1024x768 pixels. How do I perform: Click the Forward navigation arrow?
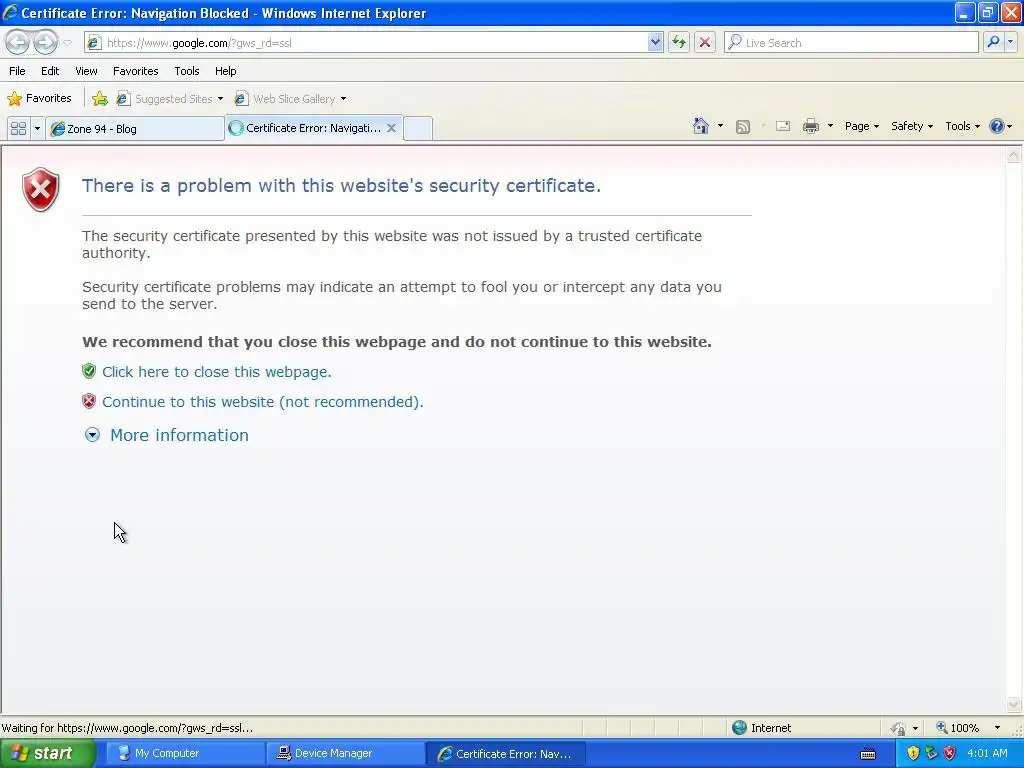coord(45,42)
